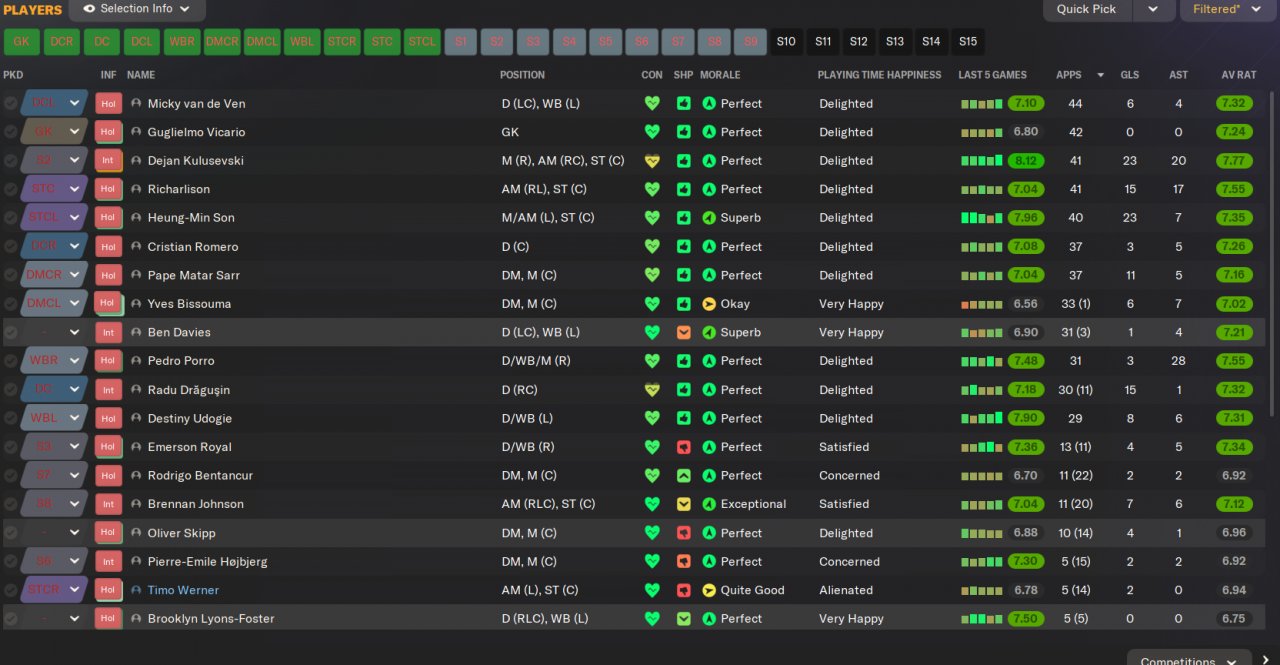Open the Selection Info dropdown
Screen dimensions: 1280x665
[137, 9]
